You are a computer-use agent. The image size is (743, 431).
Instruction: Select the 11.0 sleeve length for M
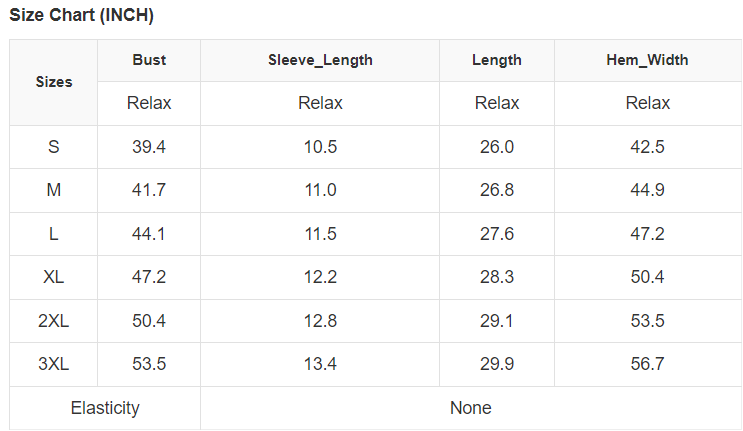point(320,190)
